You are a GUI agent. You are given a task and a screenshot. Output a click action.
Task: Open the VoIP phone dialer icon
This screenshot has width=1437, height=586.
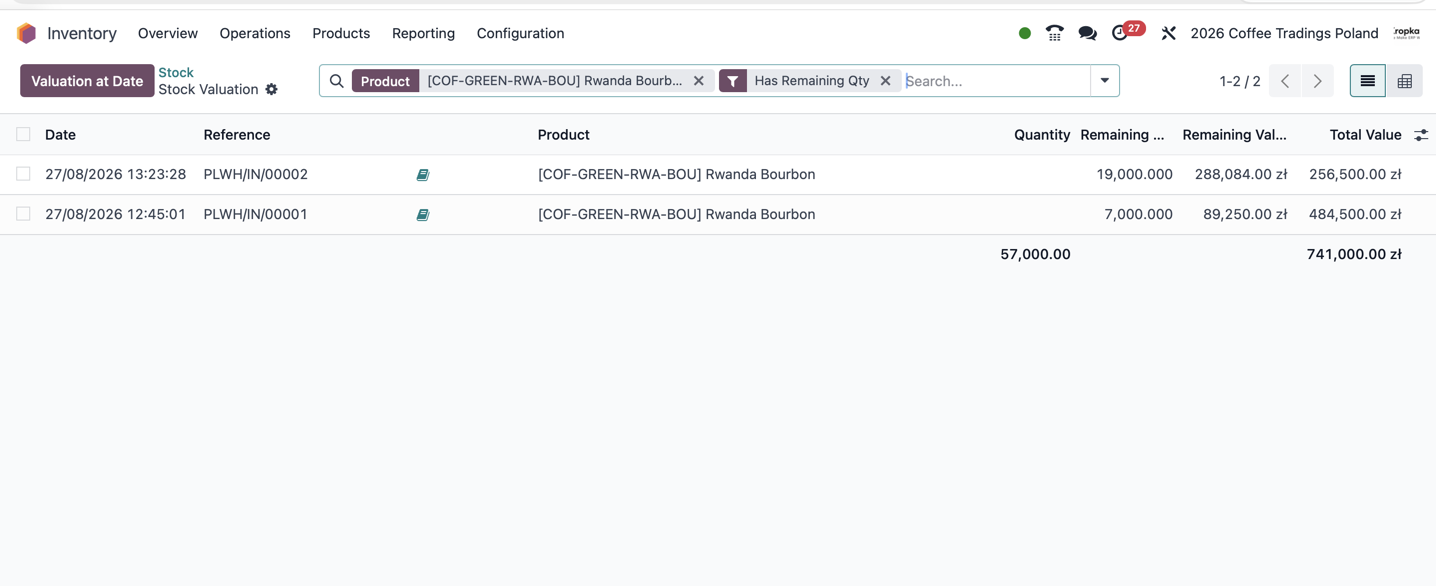click(1055, 33)
